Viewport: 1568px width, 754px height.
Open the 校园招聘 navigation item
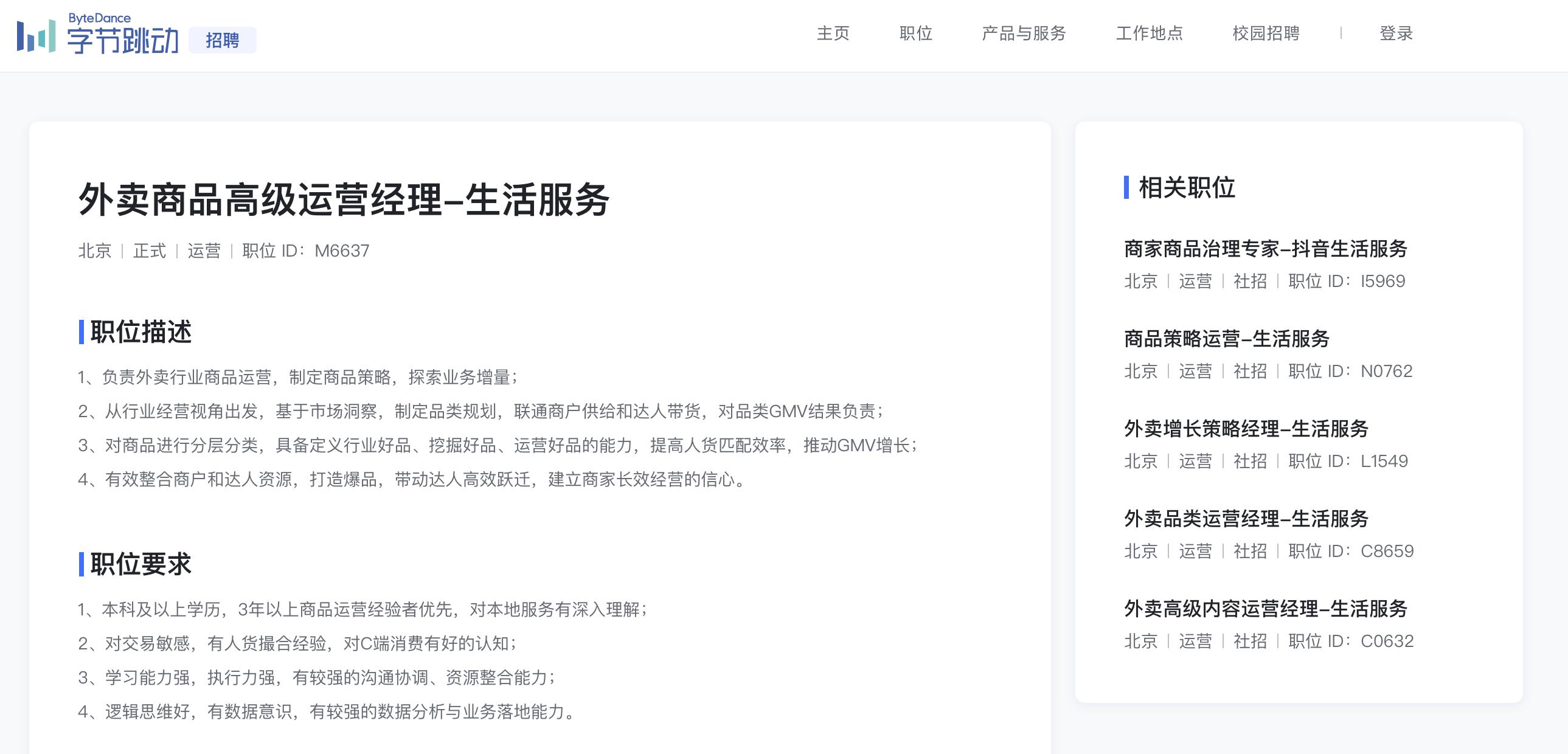click(1266, 34)
